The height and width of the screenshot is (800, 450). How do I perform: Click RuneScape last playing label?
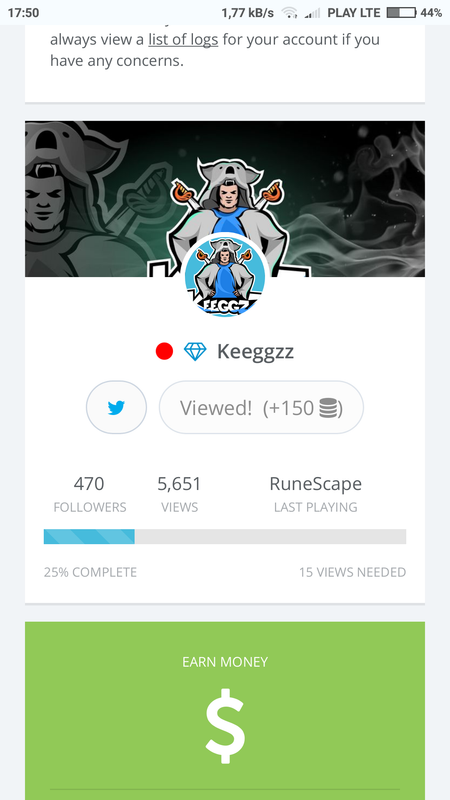(315, 494)
